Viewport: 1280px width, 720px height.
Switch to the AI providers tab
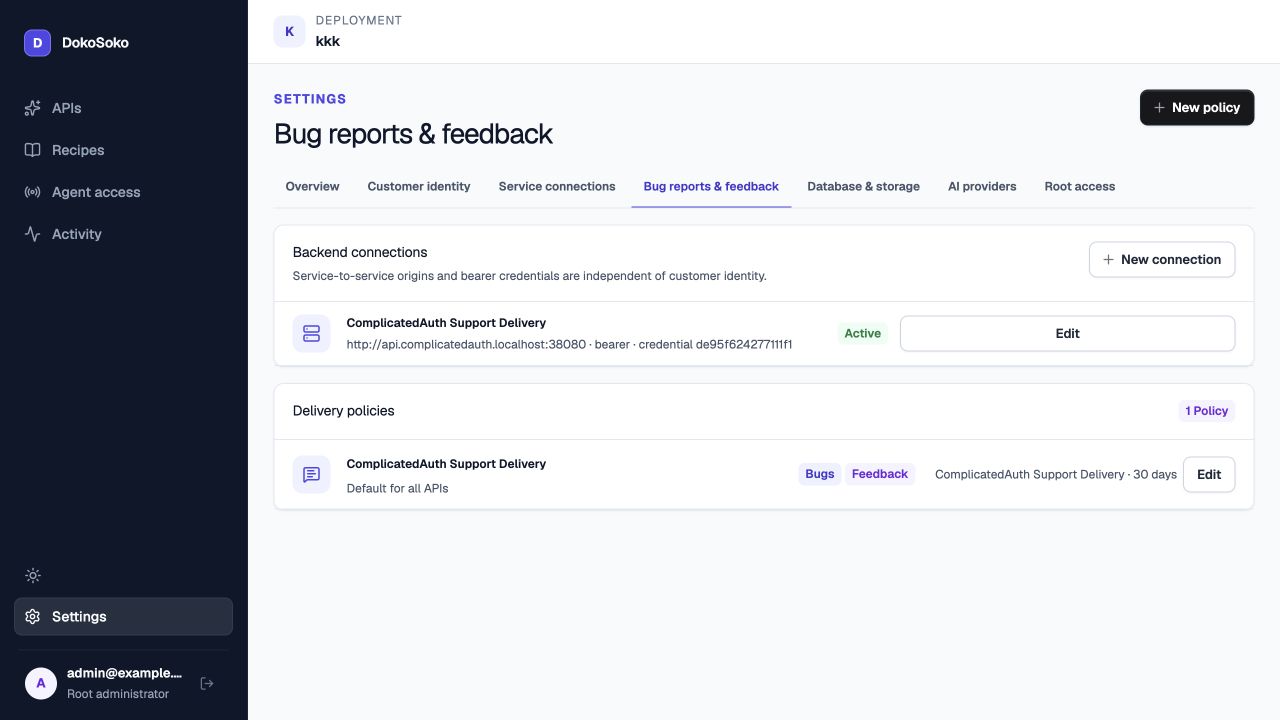[982, 186]
